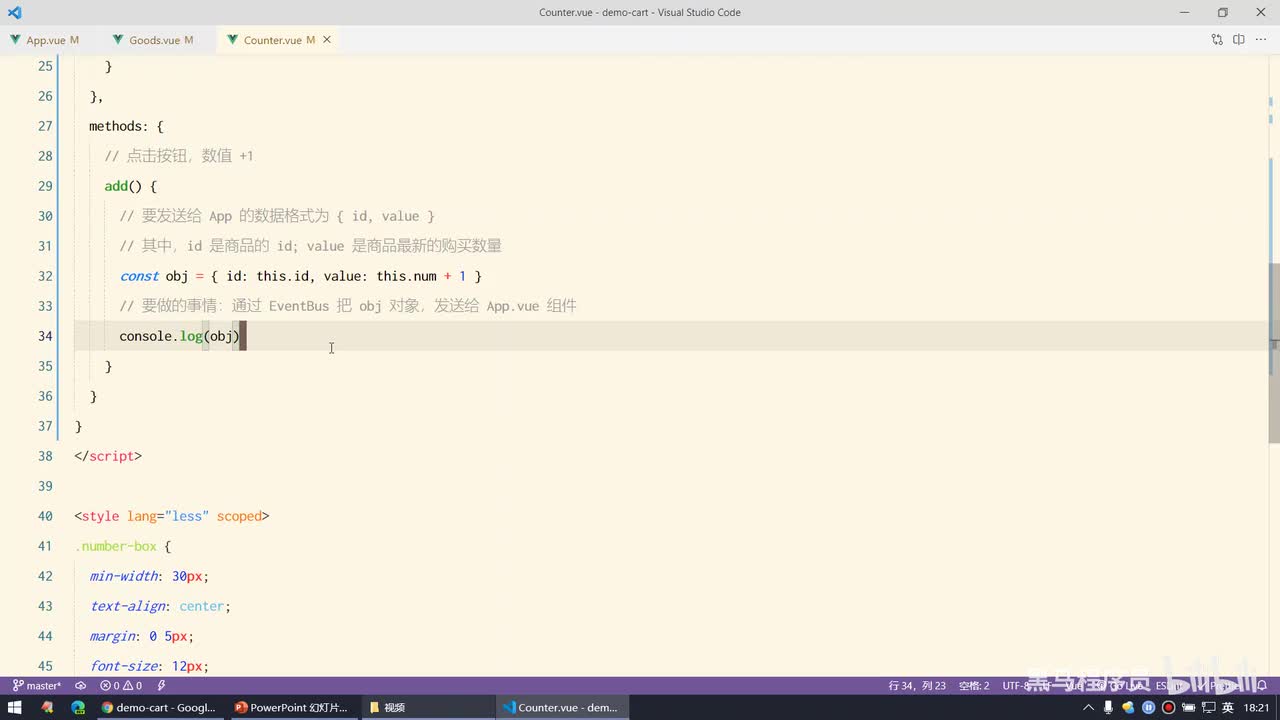Click the microphone tray icon
The height and width of the screenshot is (720, 1280).
(x=1109, y=707)
